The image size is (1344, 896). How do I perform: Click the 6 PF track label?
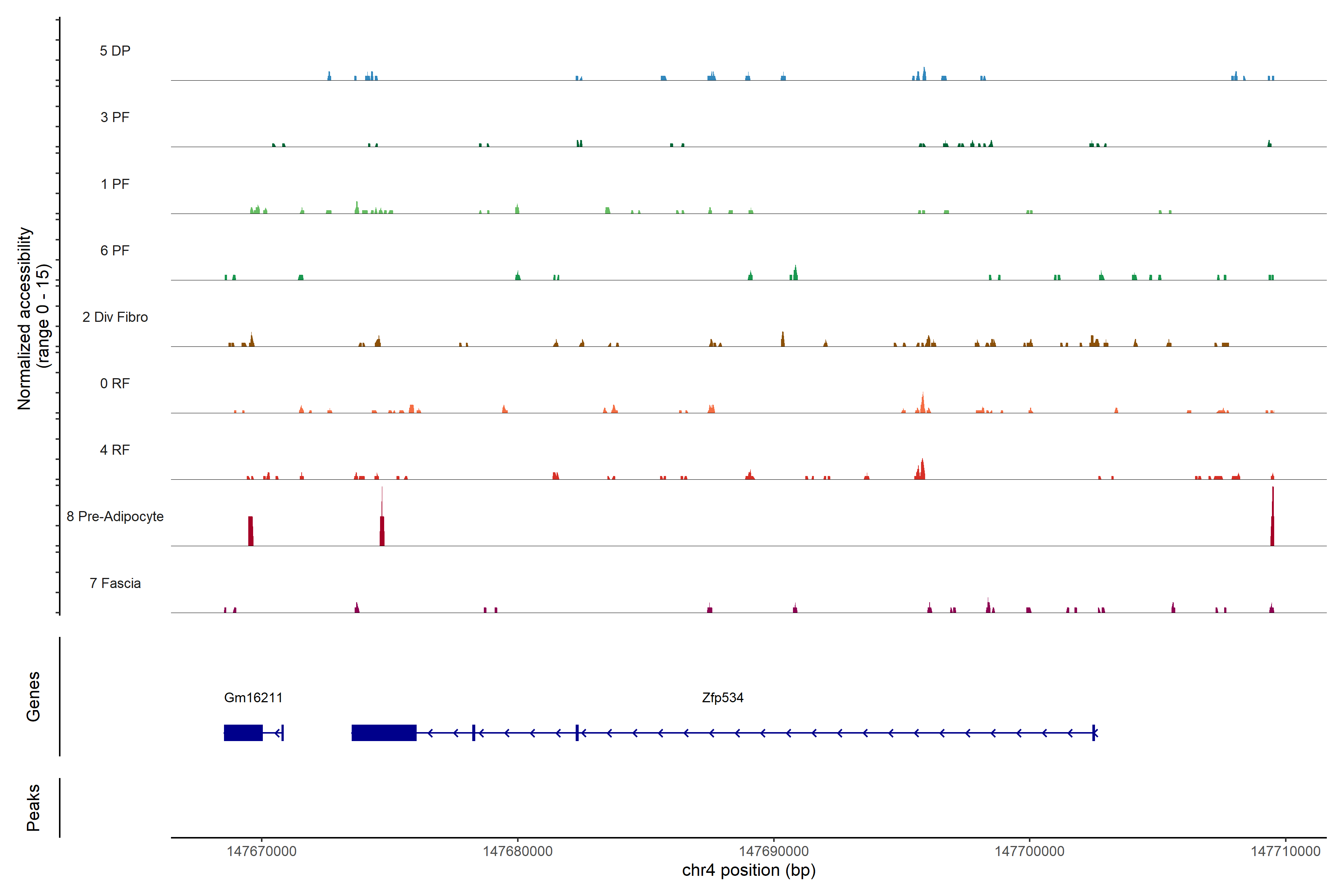point(115,250)
